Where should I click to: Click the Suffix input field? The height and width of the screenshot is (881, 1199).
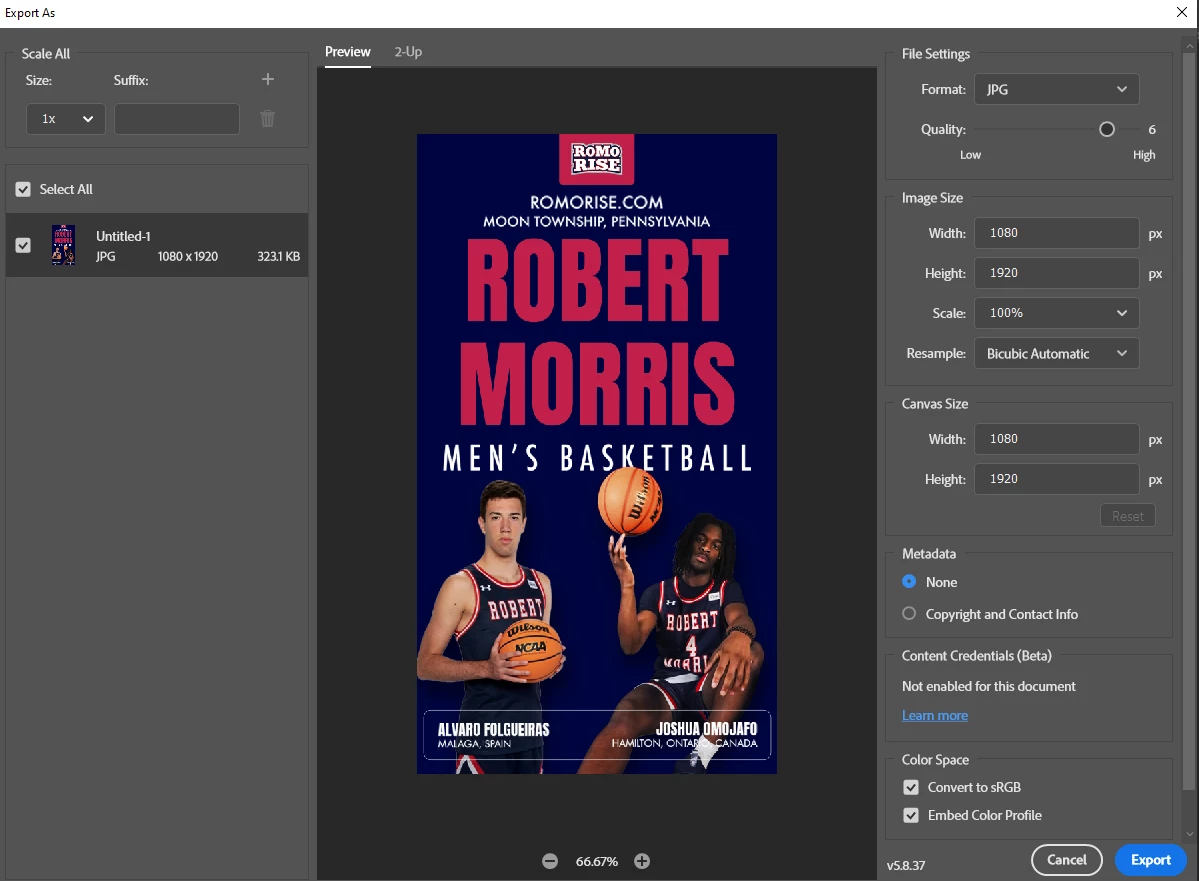click(177, 119)
